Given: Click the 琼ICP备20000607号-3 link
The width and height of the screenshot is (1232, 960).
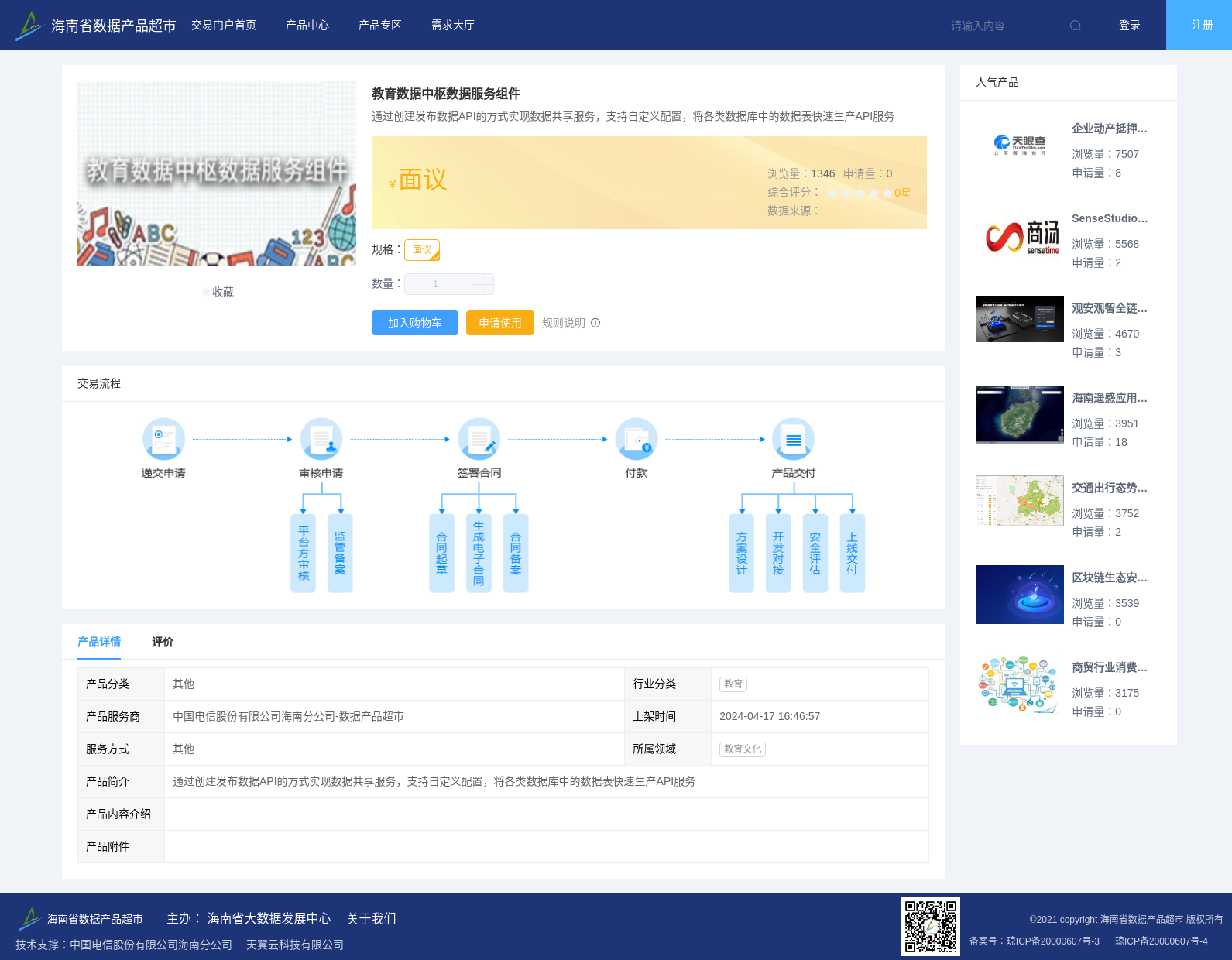Looking at the screenshot, I should (x=1053, y=941).
